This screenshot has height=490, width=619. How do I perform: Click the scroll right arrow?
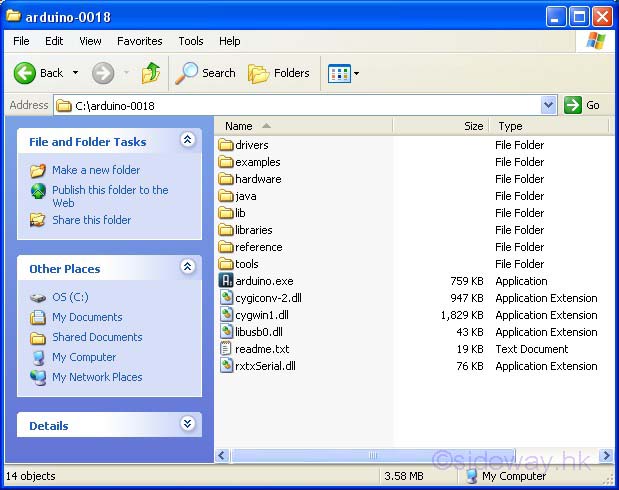606,456
